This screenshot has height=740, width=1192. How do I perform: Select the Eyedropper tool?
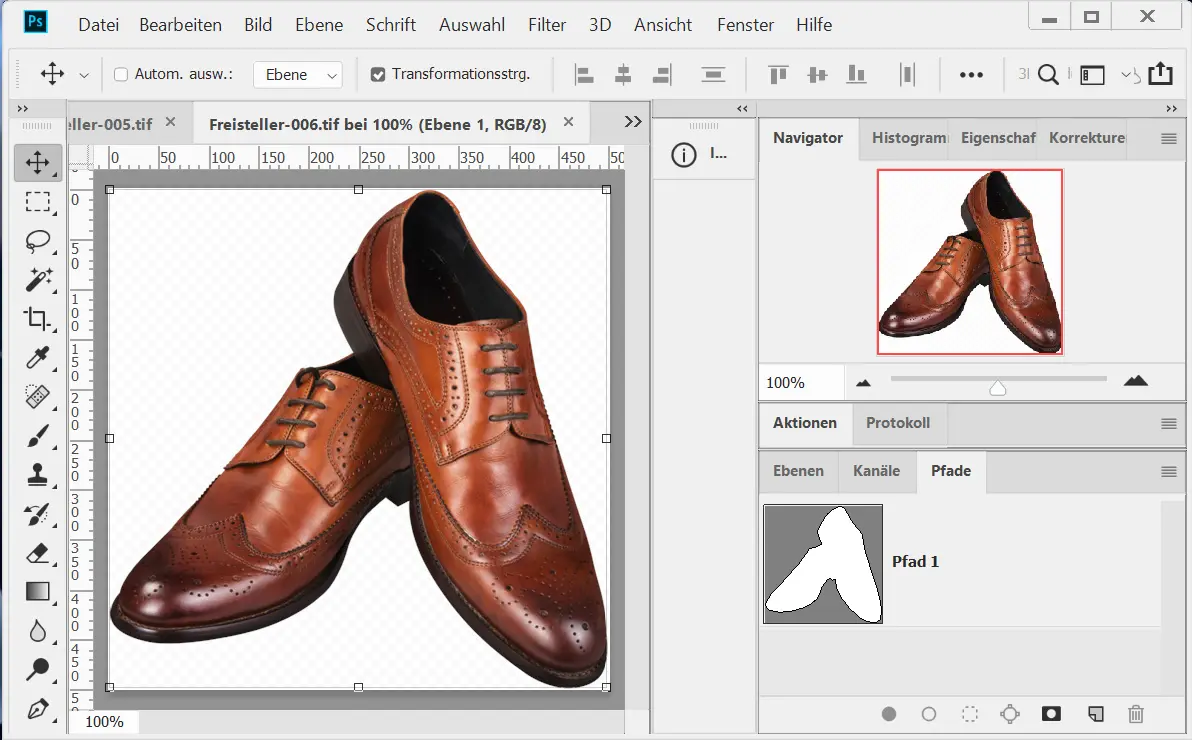pyautogui.click(x=38, y=358)
